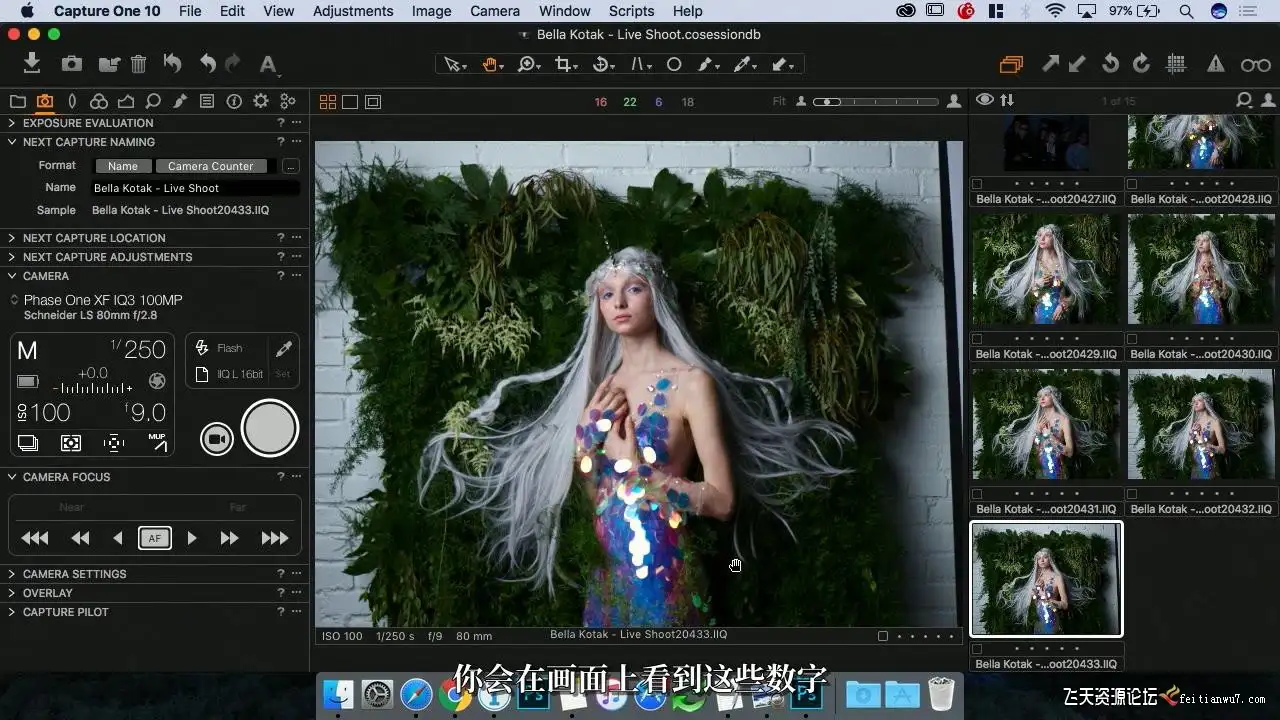The image size is (1280, 720).
Task: Click the Import images icon in toolbar
Action: 32,64
